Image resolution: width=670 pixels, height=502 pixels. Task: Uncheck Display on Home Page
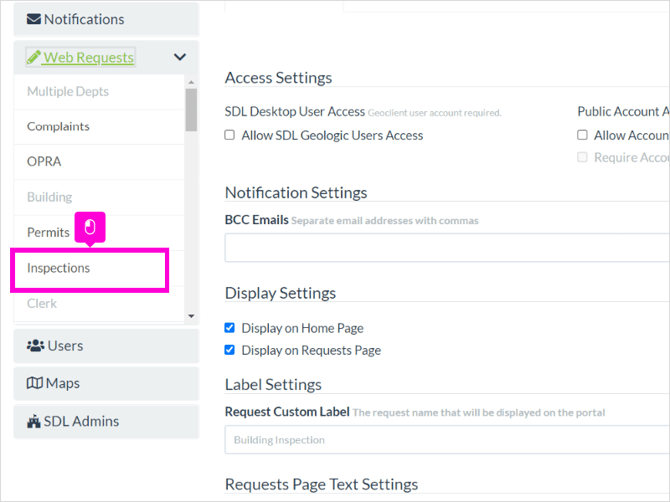coord(229,328)
